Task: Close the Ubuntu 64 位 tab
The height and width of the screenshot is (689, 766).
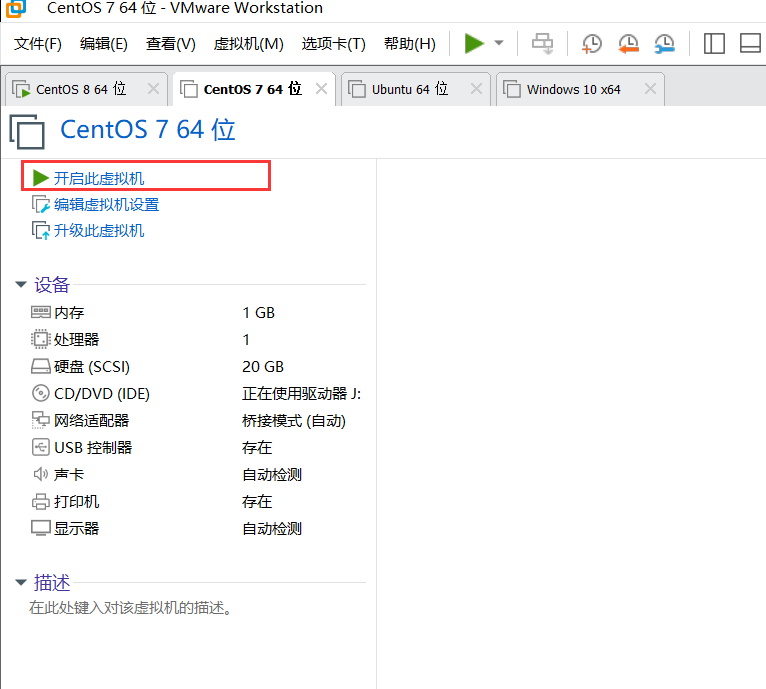Action: [476, 89]
